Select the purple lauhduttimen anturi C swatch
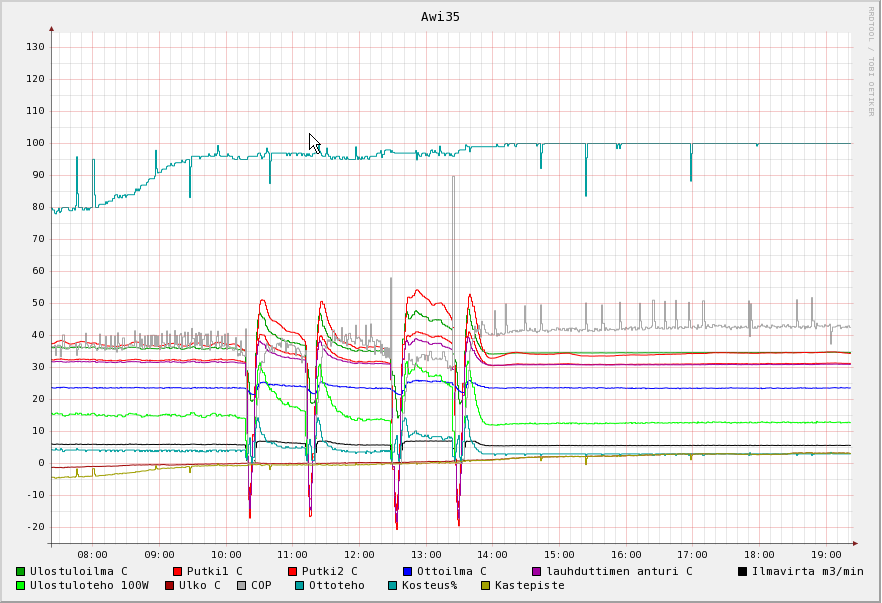 point(536,571)
